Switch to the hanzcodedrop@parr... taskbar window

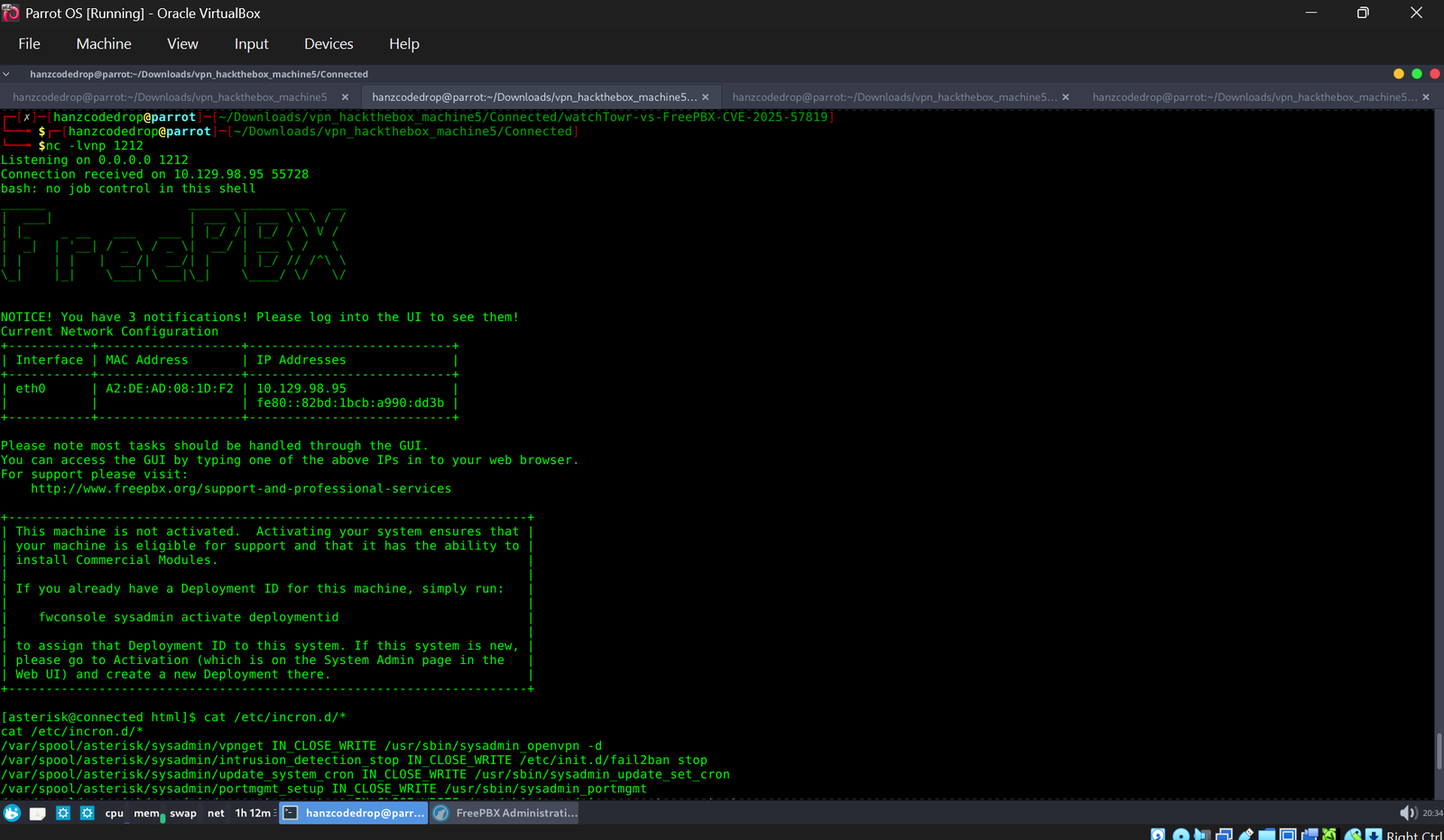[x=354, y=813]
